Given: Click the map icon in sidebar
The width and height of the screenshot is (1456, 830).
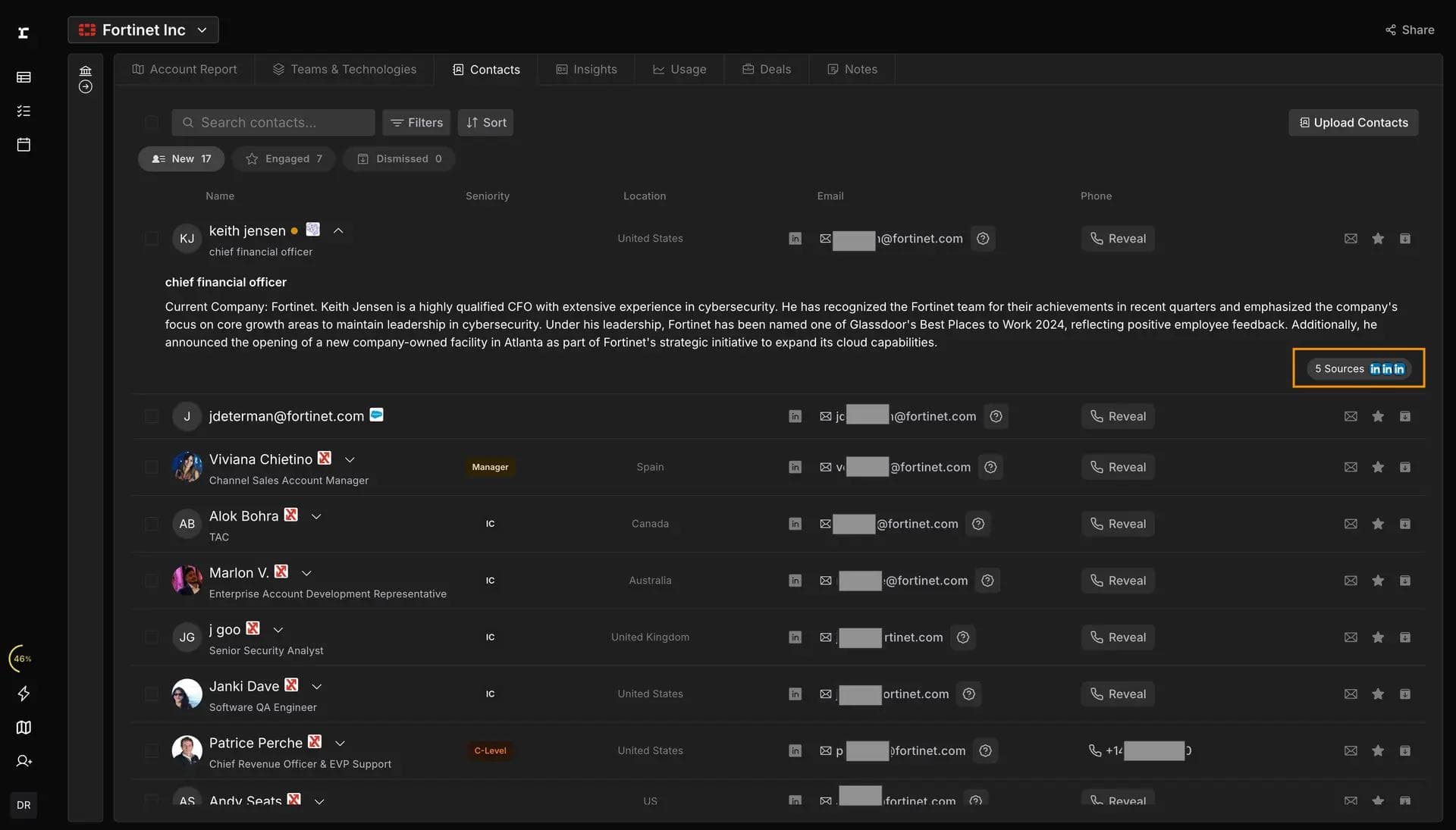Looking at the screenshot, I should click(x=24, y=728).
